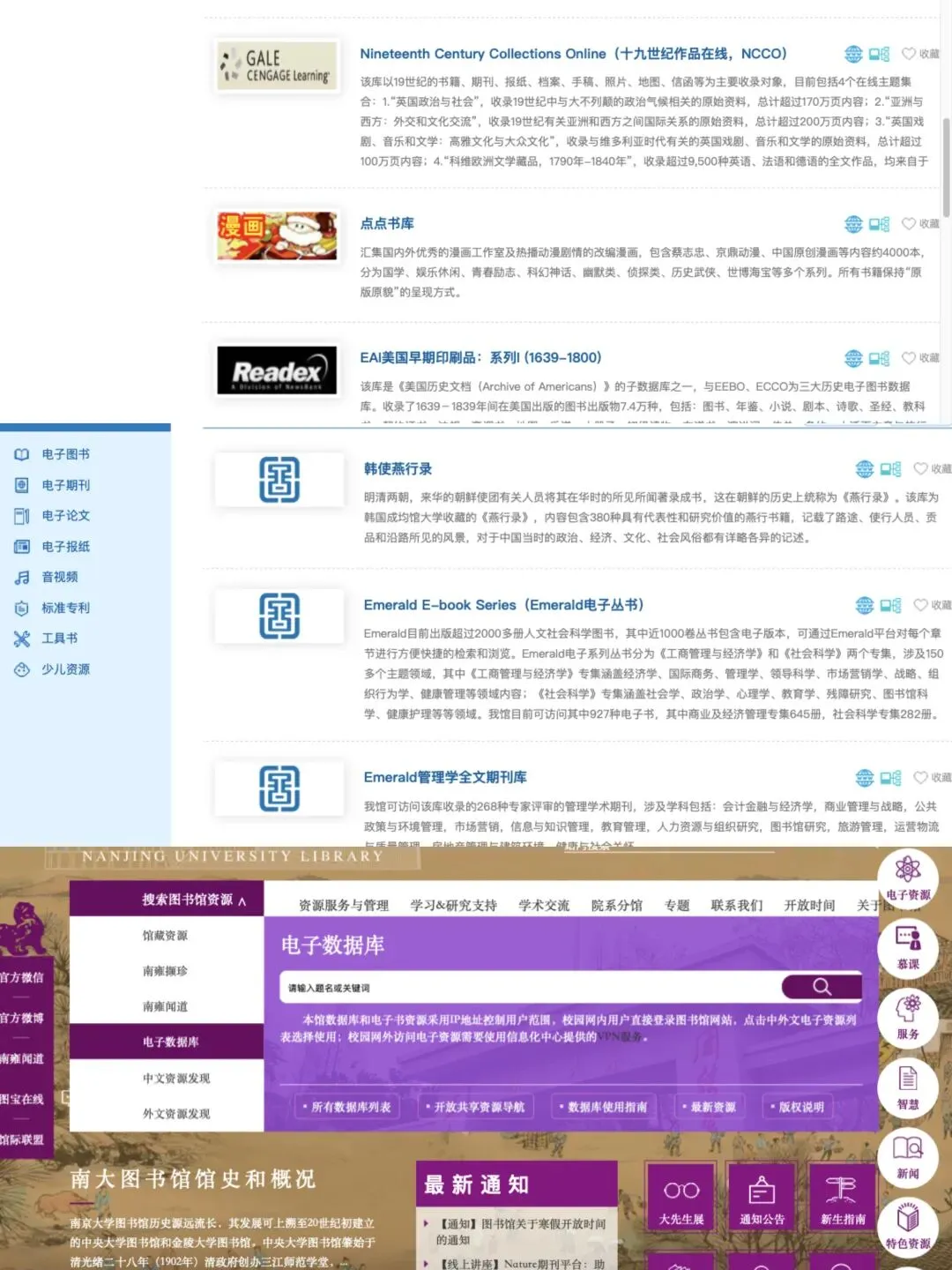Click the 开放共享资源导航 button

[x=474, y=1107]
